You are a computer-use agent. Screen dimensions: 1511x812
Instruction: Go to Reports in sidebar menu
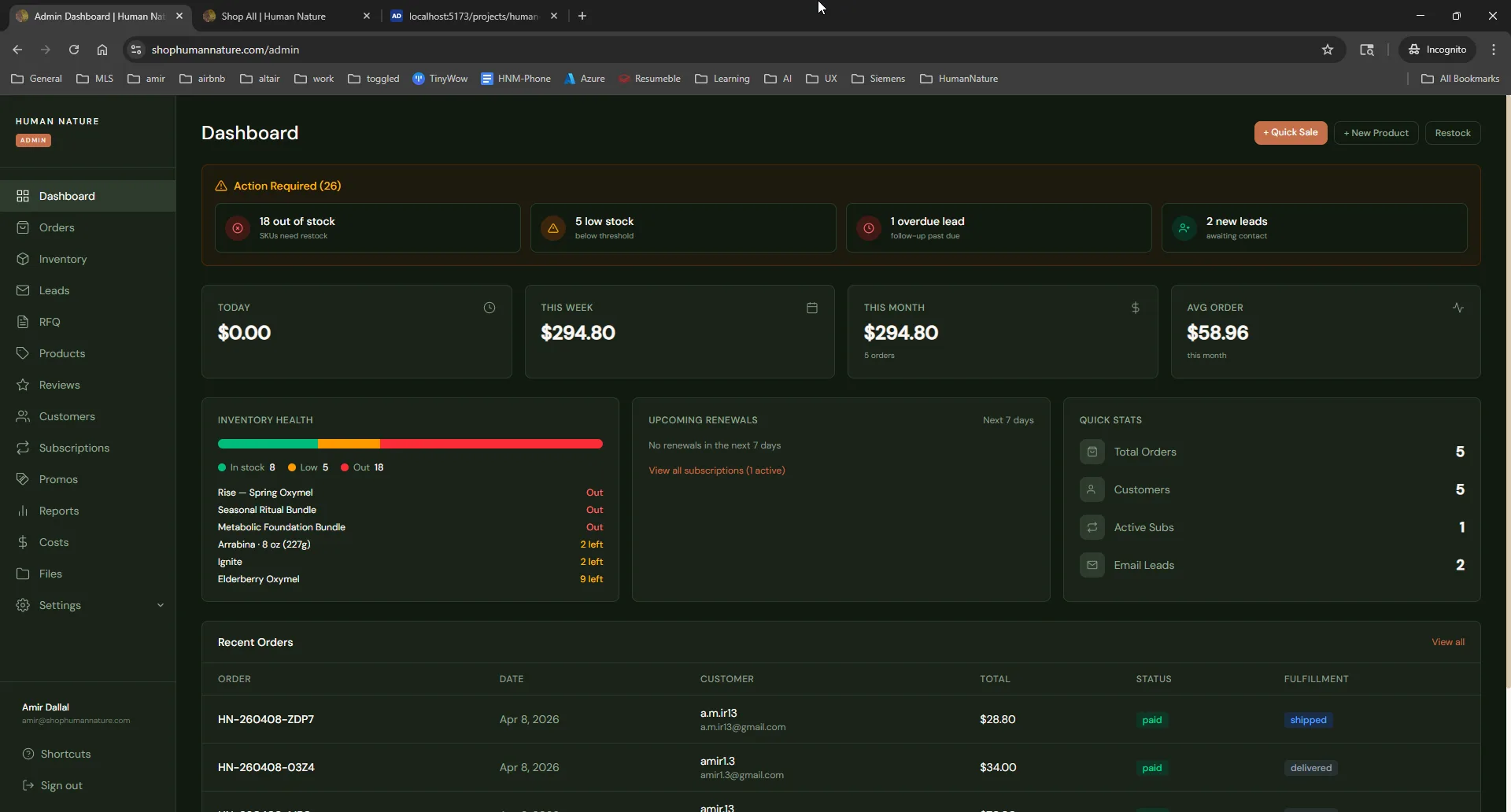(88, 511)
